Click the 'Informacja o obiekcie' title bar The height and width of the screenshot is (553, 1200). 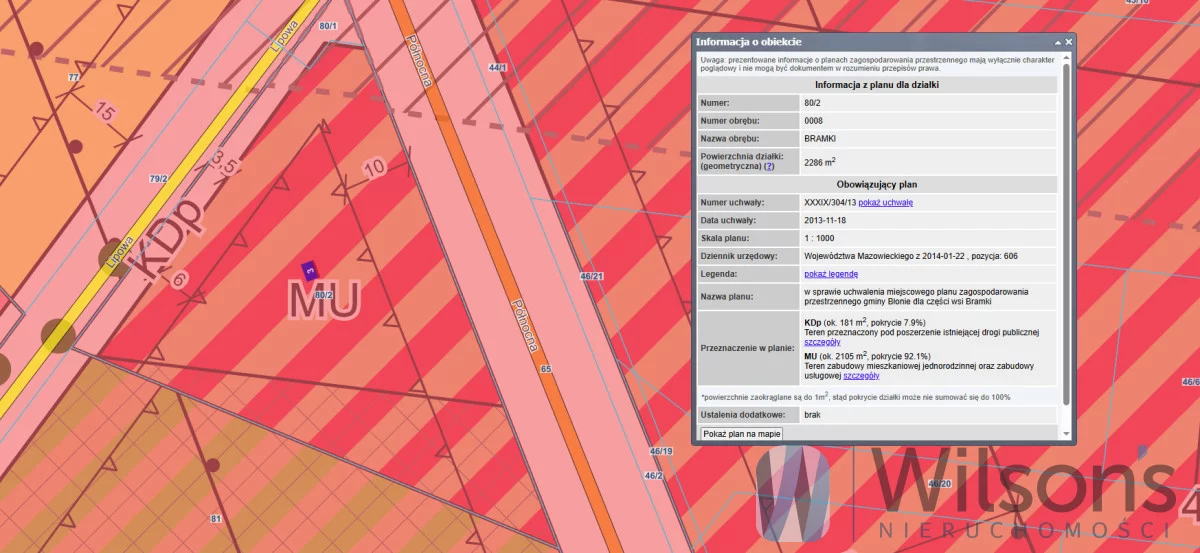tap(884, 42)
